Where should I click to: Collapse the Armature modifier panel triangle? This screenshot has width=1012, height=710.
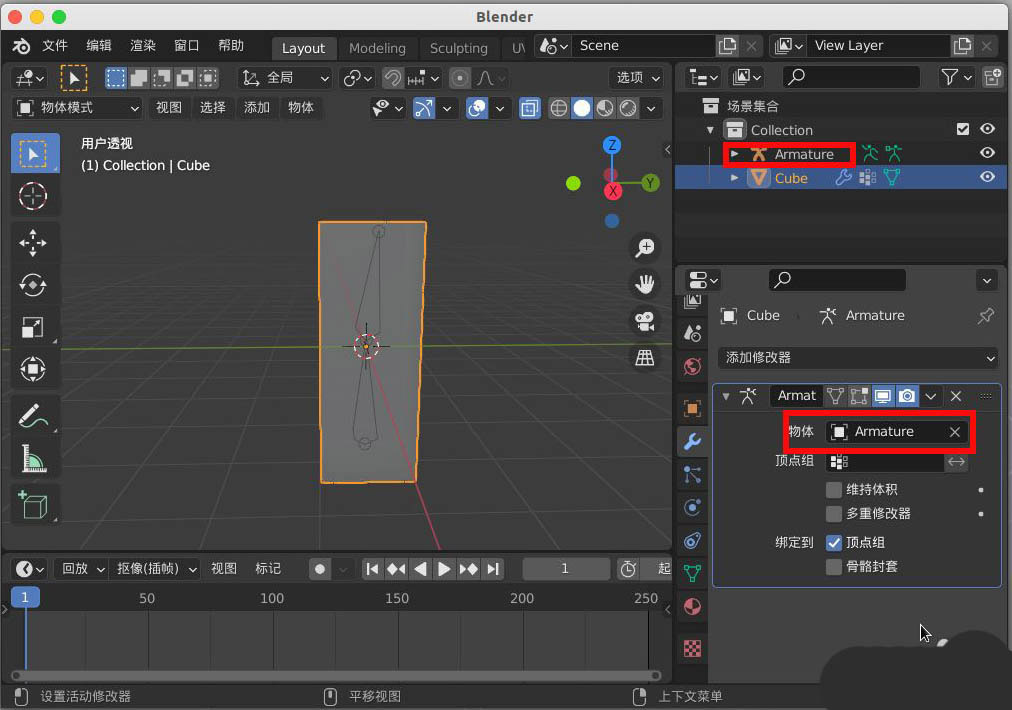[726, 396]
